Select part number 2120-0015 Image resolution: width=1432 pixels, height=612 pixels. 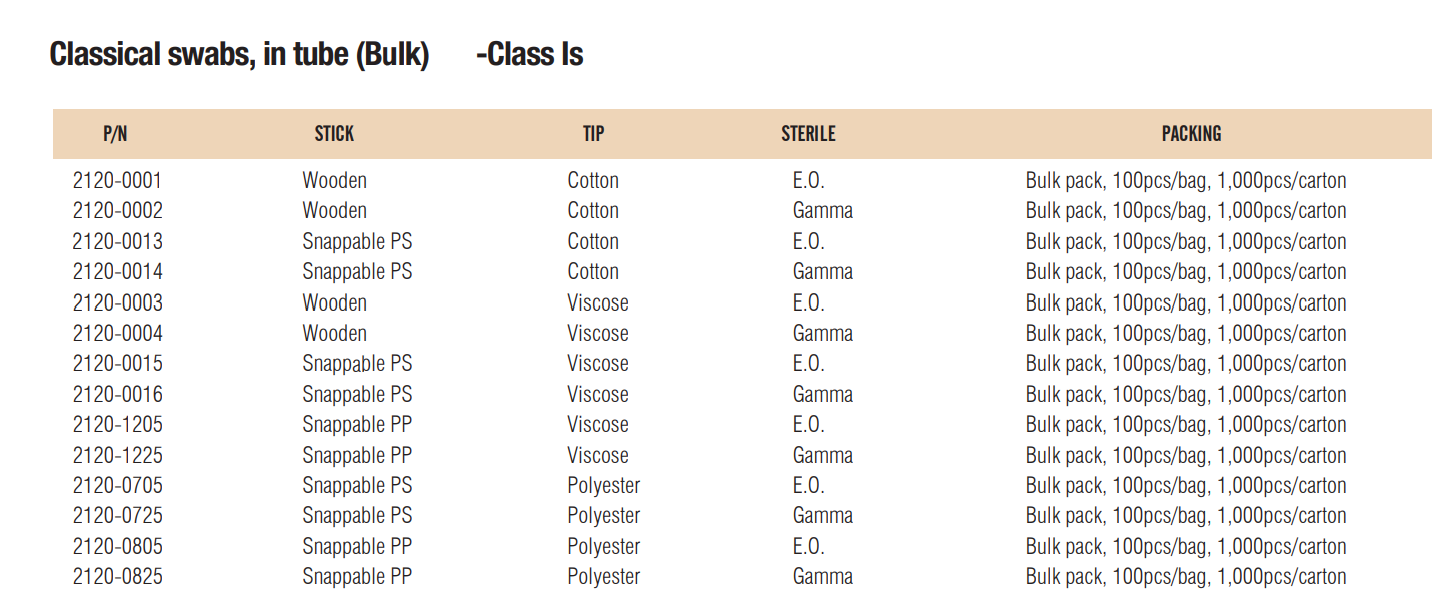click(x=117, y=364)
